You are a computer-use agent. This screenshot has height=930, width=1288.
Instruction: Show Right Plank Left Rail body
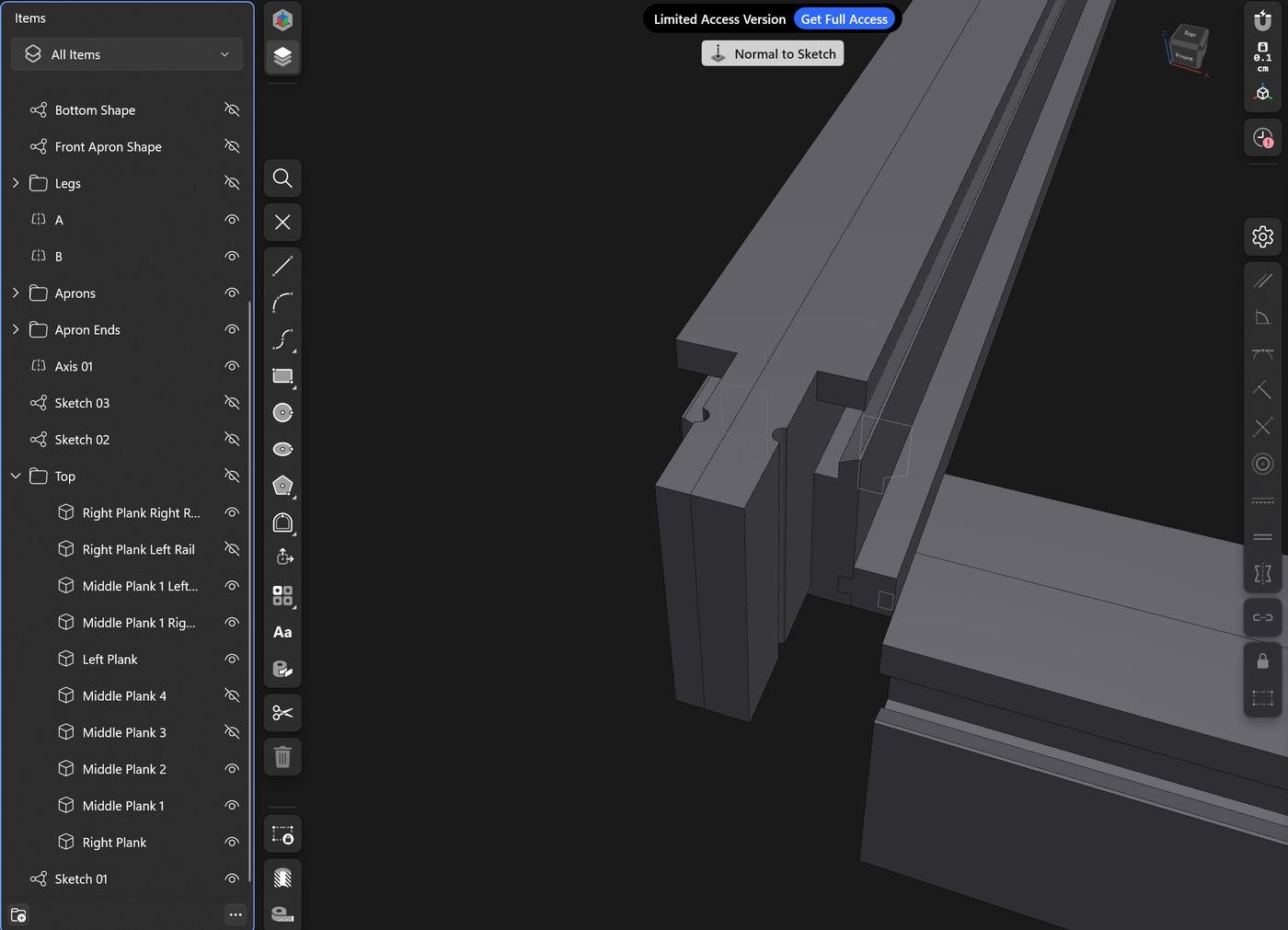point(232,549)
